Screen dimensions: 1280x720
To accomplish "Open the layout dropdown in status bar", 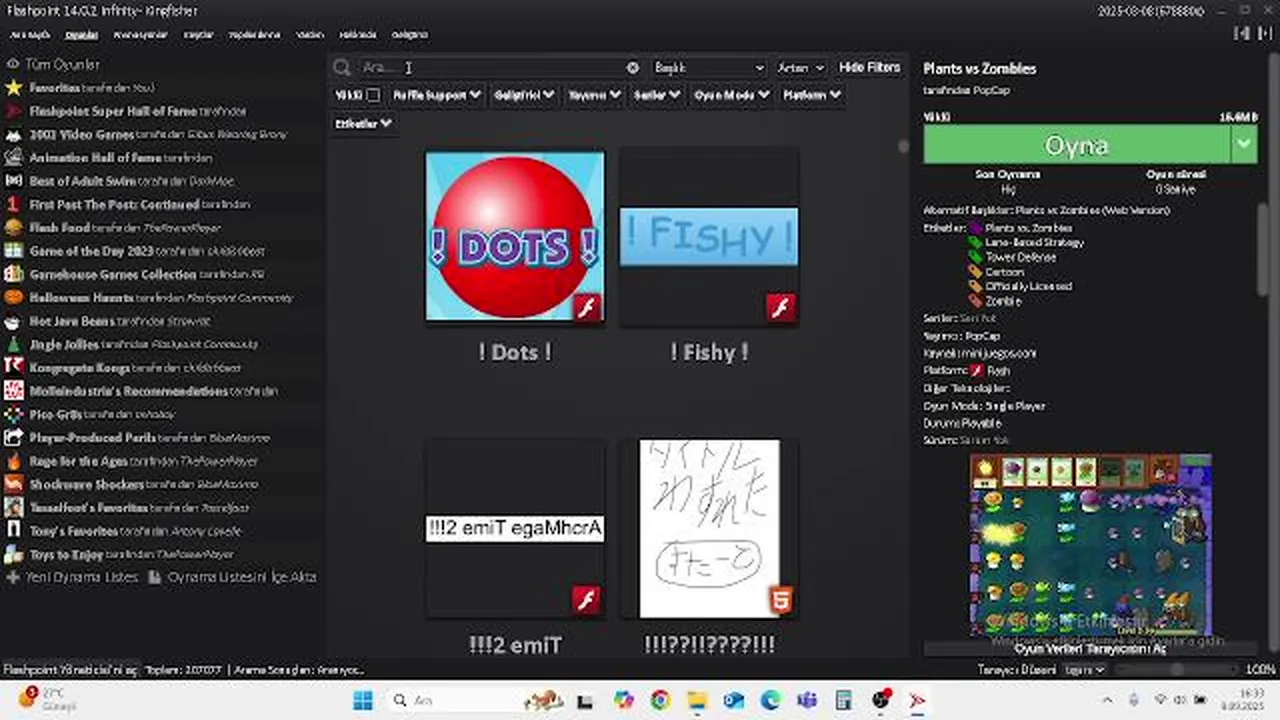I will (x=1084, y=670).
